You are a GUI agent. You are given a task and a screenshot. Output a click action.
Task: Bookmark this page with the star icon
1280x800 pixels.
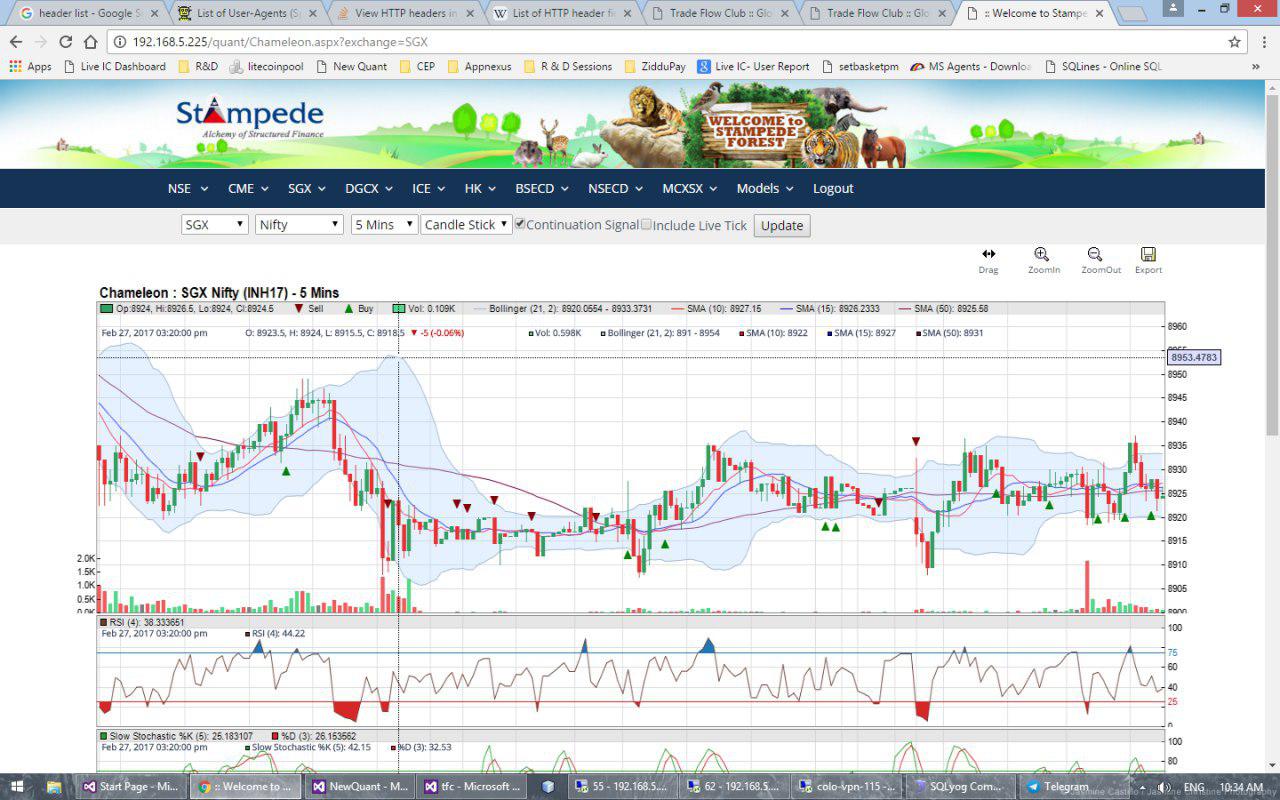[x=1235, y=42]
